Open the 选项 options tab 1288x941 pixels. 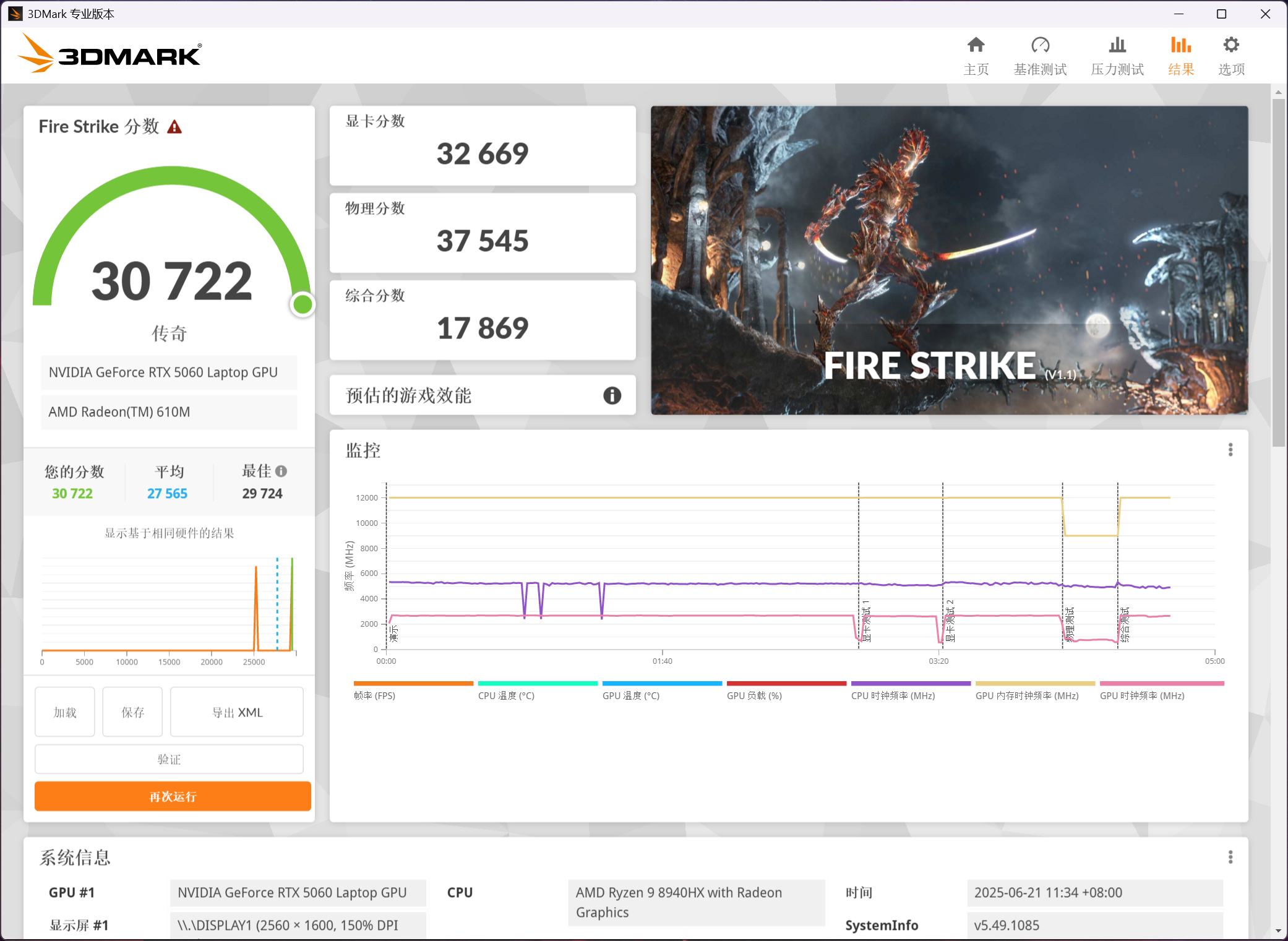coord(1231,56)
